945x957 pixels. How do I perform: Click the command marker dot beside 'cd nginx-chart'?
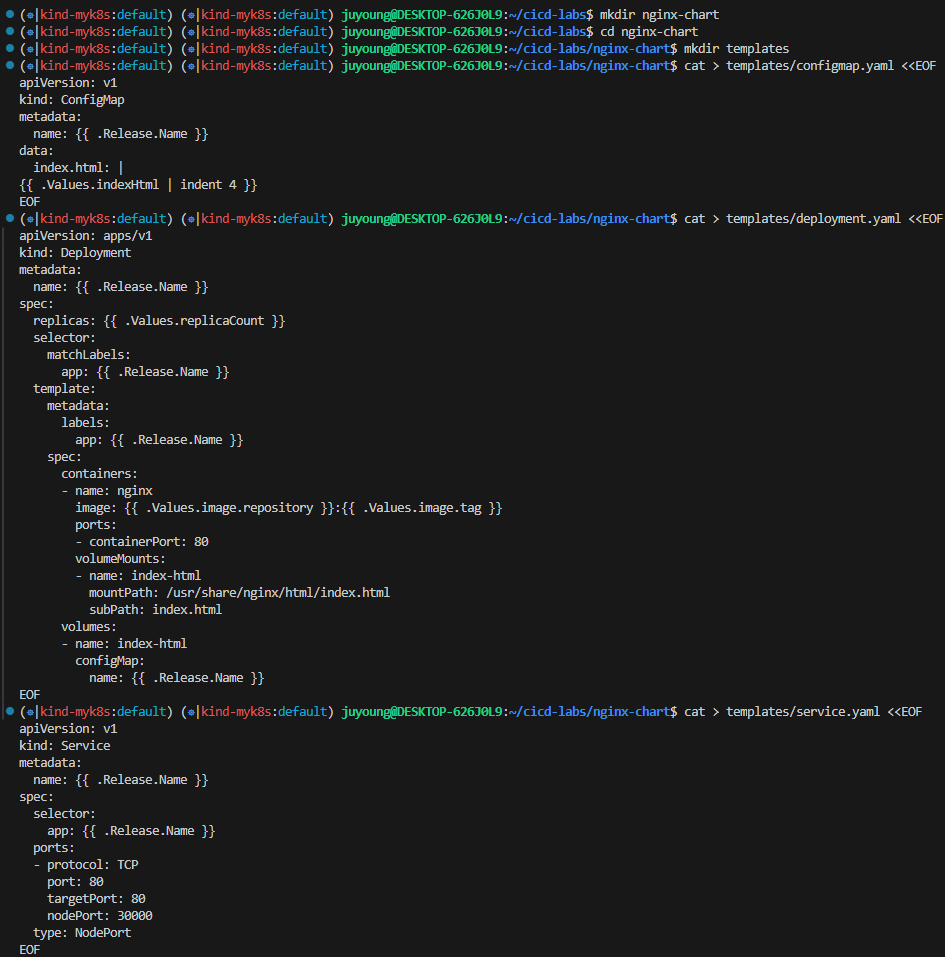(x=10, y=31)
